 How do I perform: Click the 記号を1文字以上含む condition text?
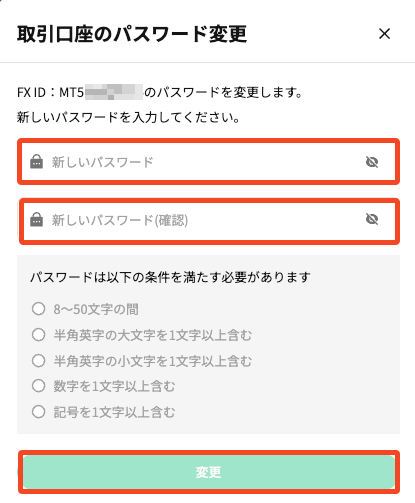(x=114, y=412)
